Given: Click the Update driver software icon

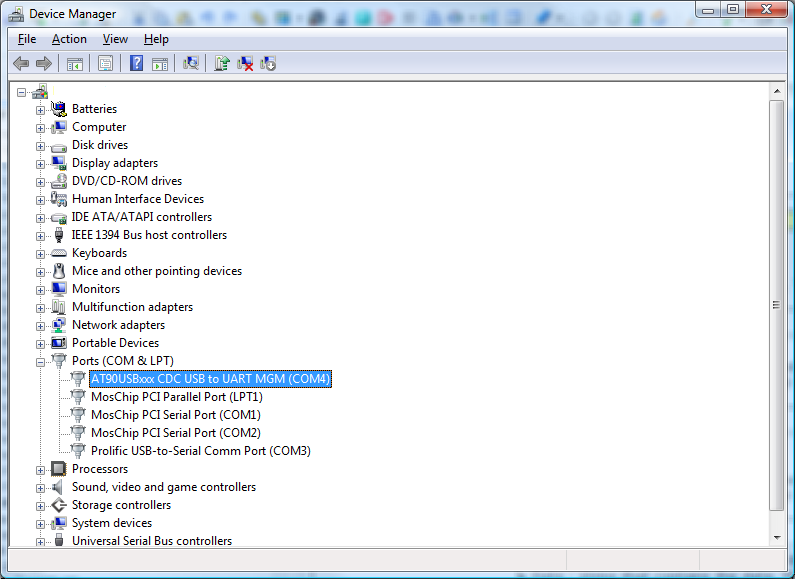Looking at the screenshot, I should point(222,63).
